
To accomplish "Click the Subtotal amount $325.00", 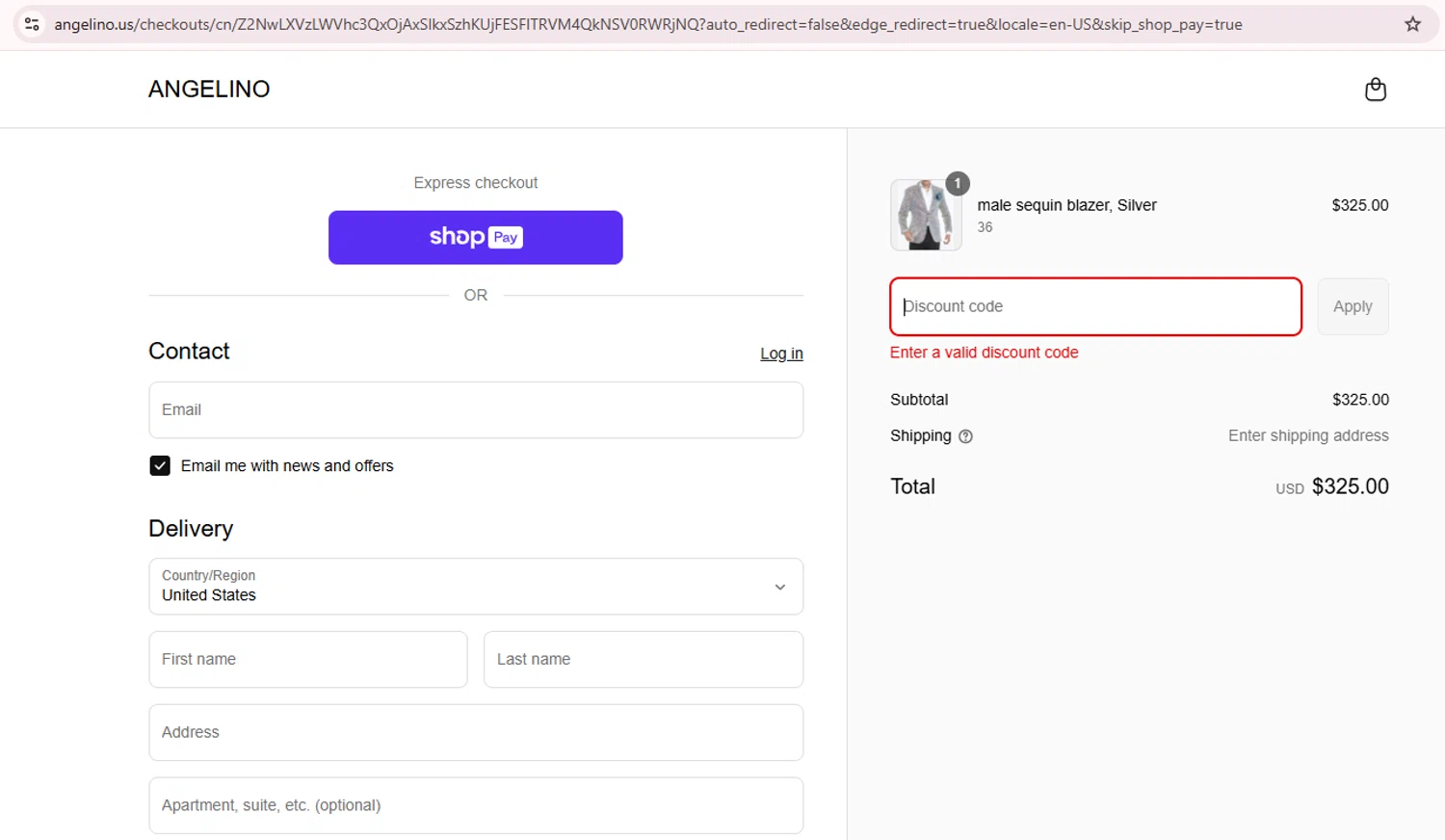I will tap(1360, 400).
